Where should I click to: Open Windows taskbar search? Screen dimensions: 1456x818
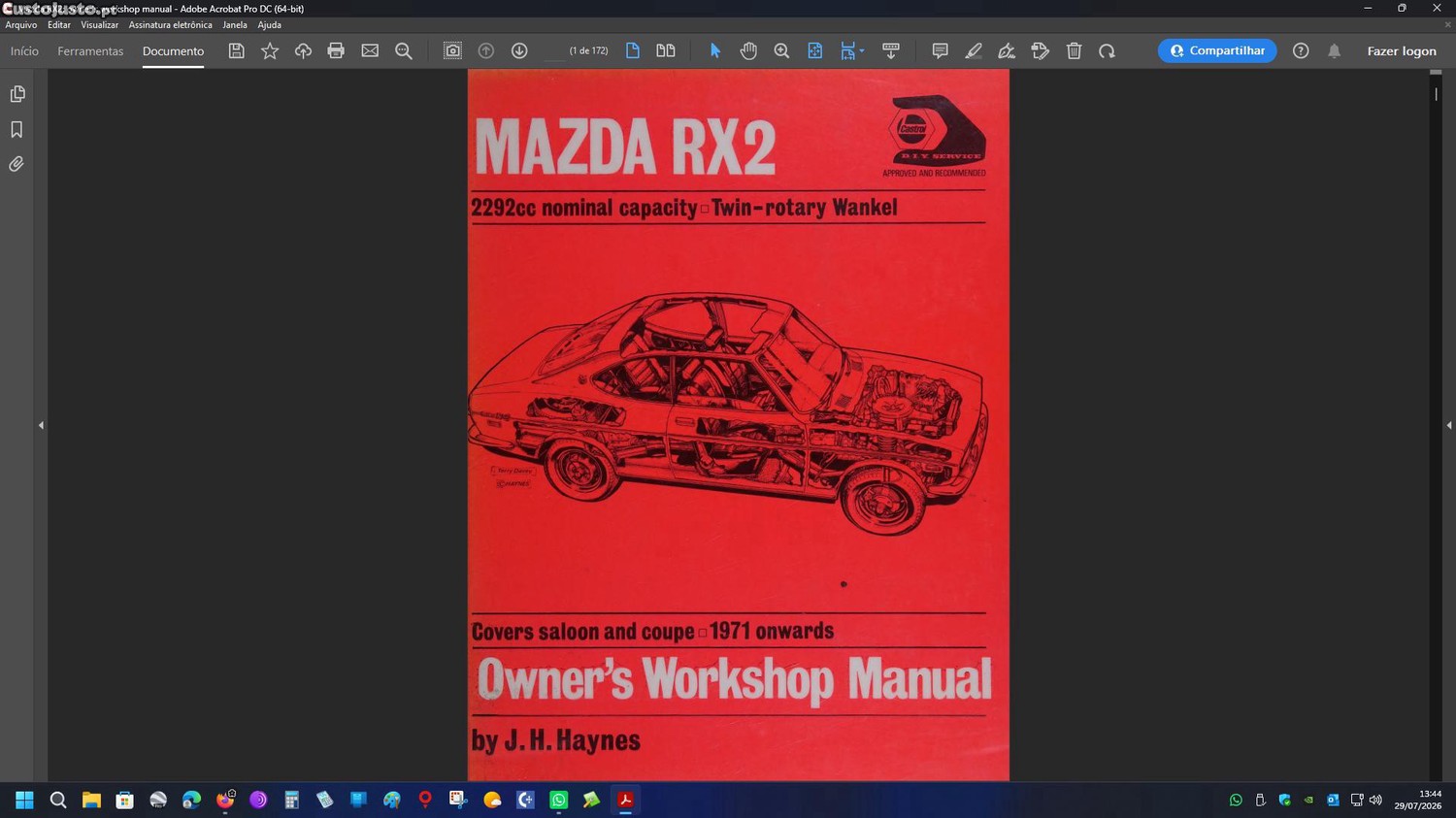click(x=58, y=800)
